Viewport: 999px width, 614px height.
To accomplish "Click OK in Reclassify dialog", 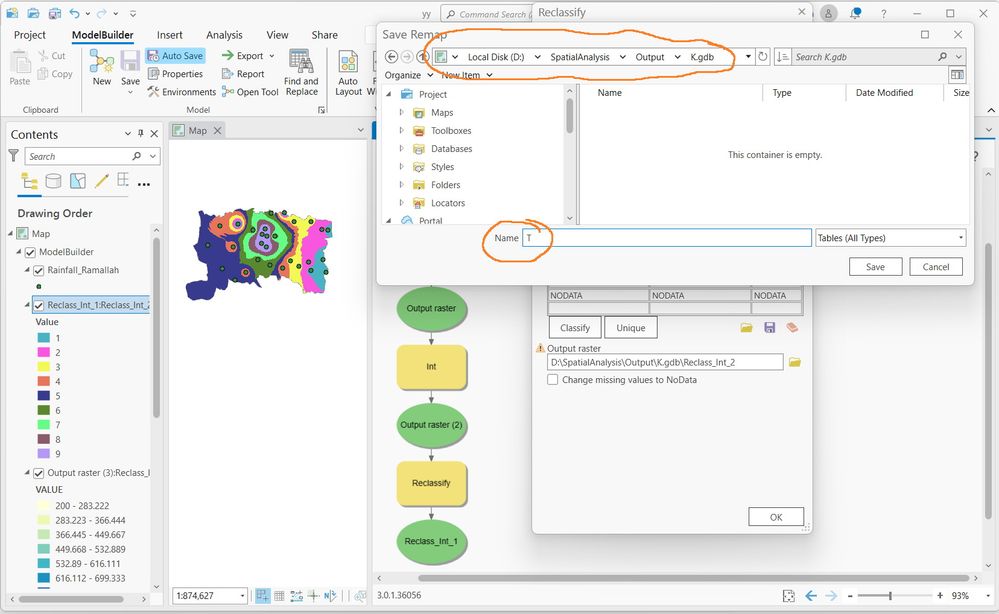I will click(x=776, y=517).
